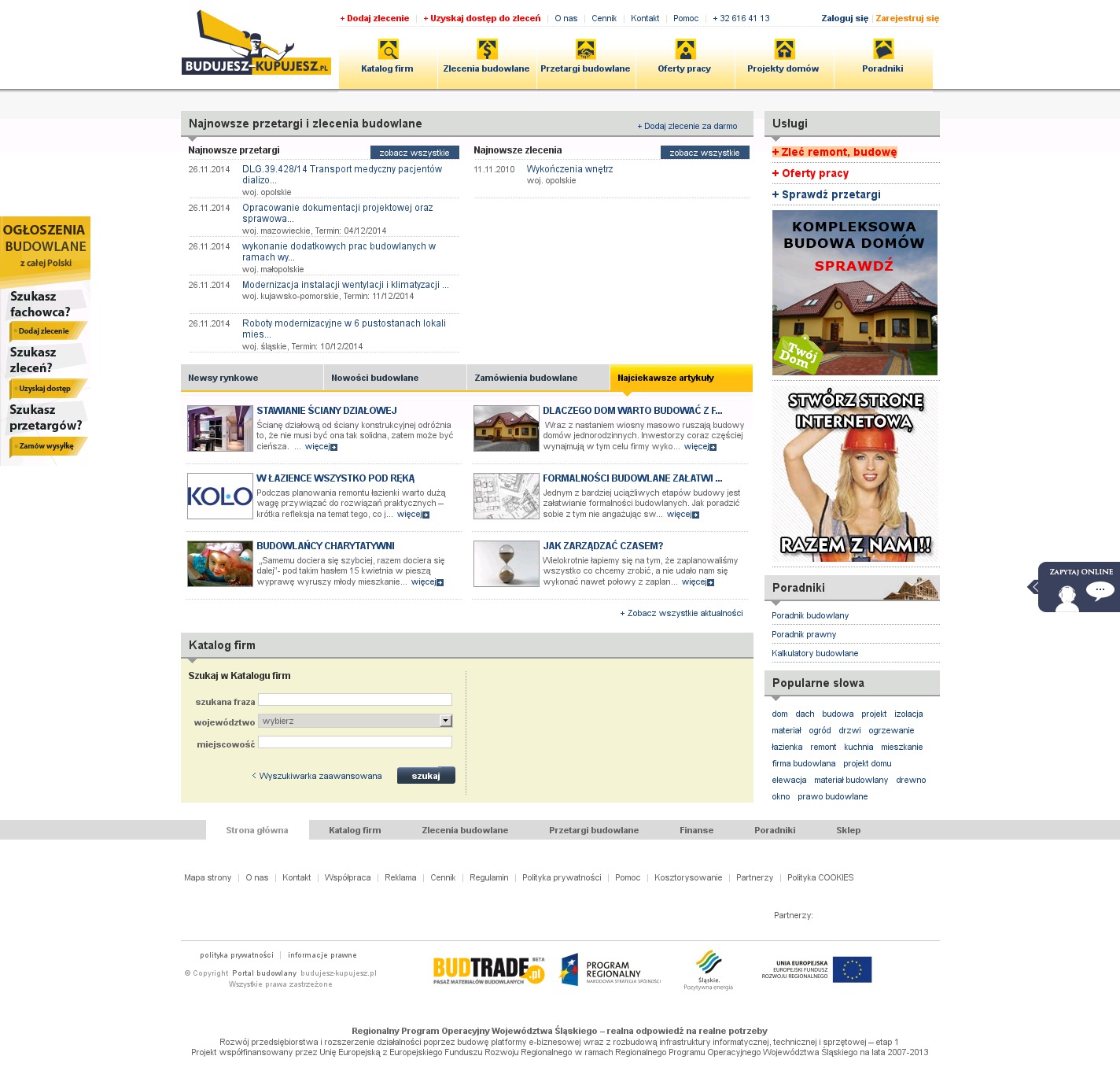Screen dimensions: 1120x1078
Task: Click the Poradniki book icon
Action: click(883, 50)
